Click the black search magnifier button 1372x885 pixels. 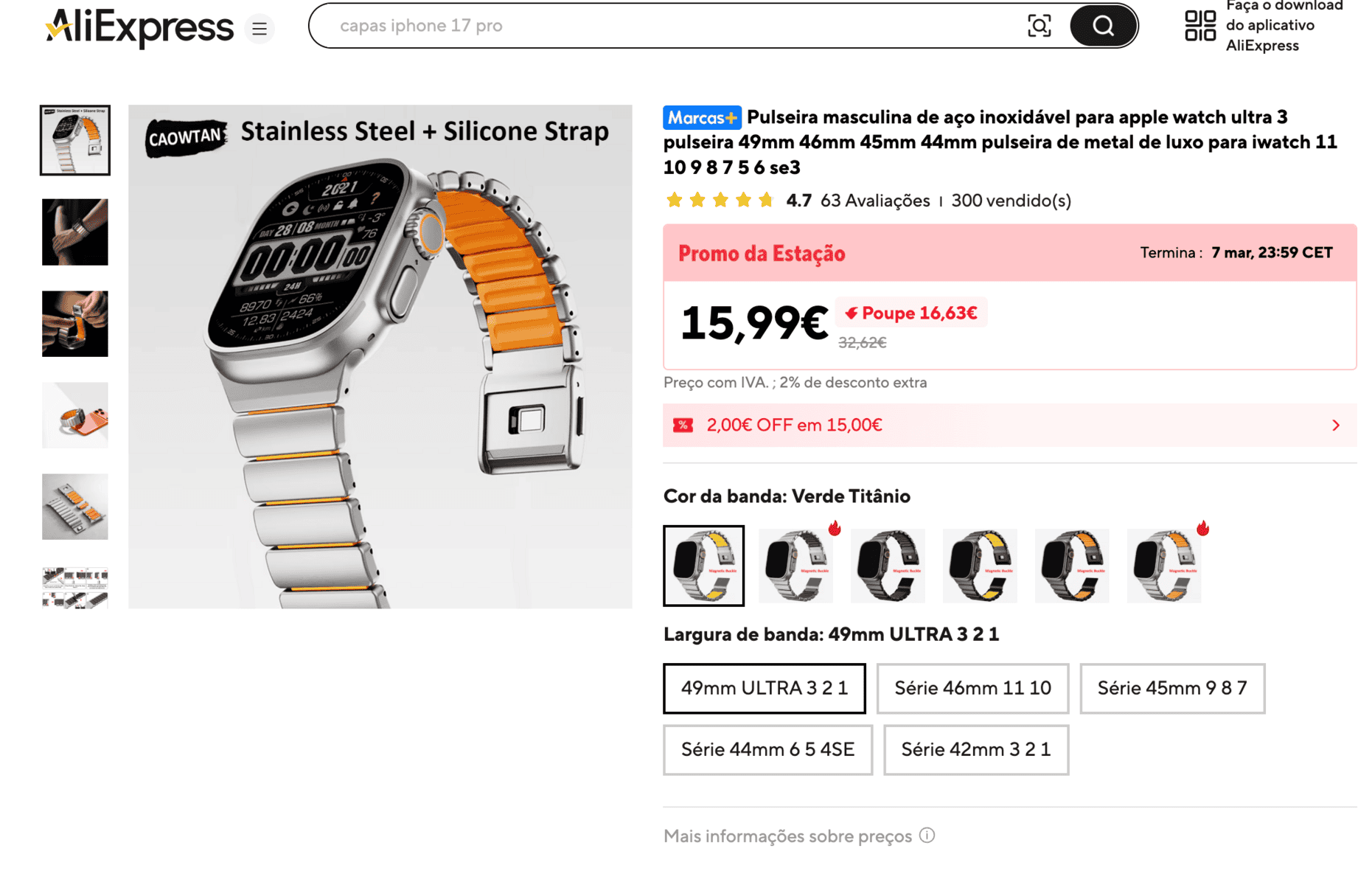click(1103, 26)
